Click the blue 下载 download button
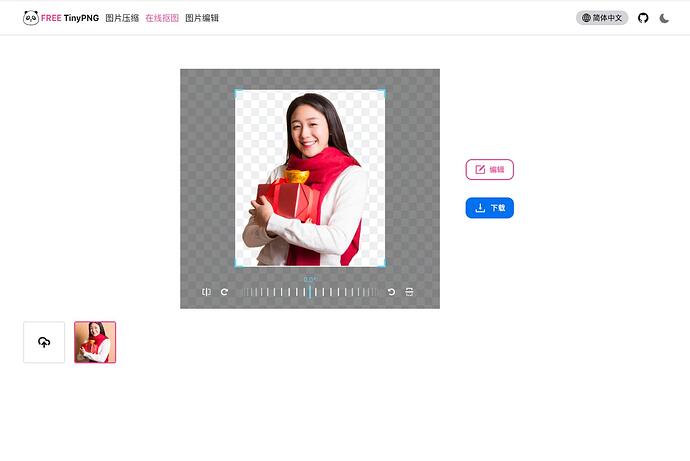690x461 pixels. tap(490, 208)
